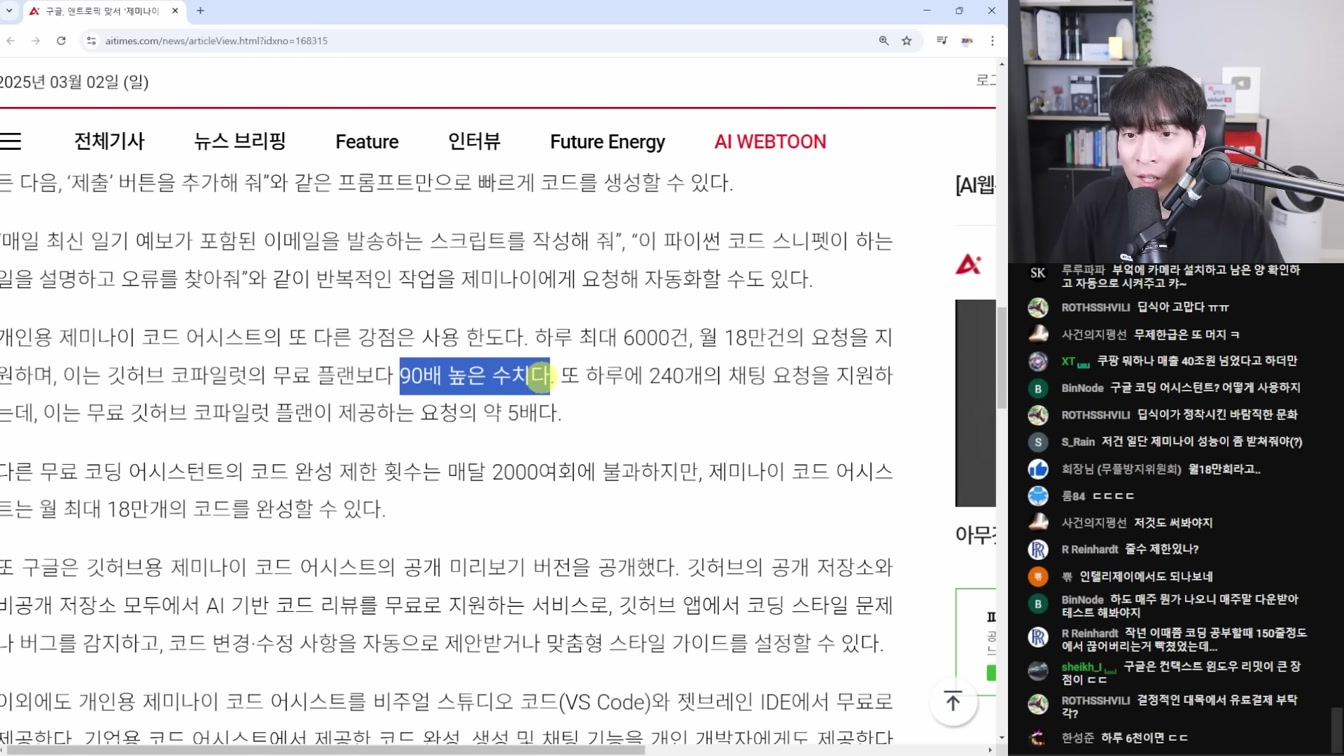The image size is (1344, 756).
Task: Click ROTHSSHVILI avatar beside 딥식아 고맙다
Action: [1038, 307]
